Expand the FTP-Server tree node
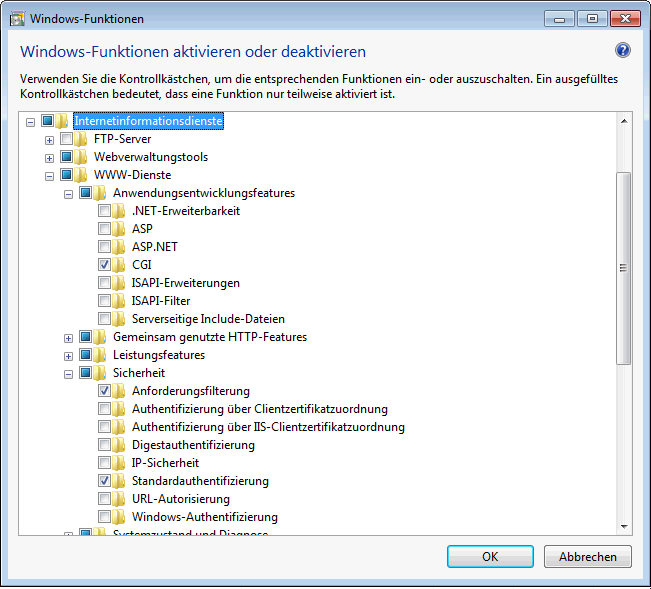The height and width of the screenshot is (589, 651). click(49, 139)
